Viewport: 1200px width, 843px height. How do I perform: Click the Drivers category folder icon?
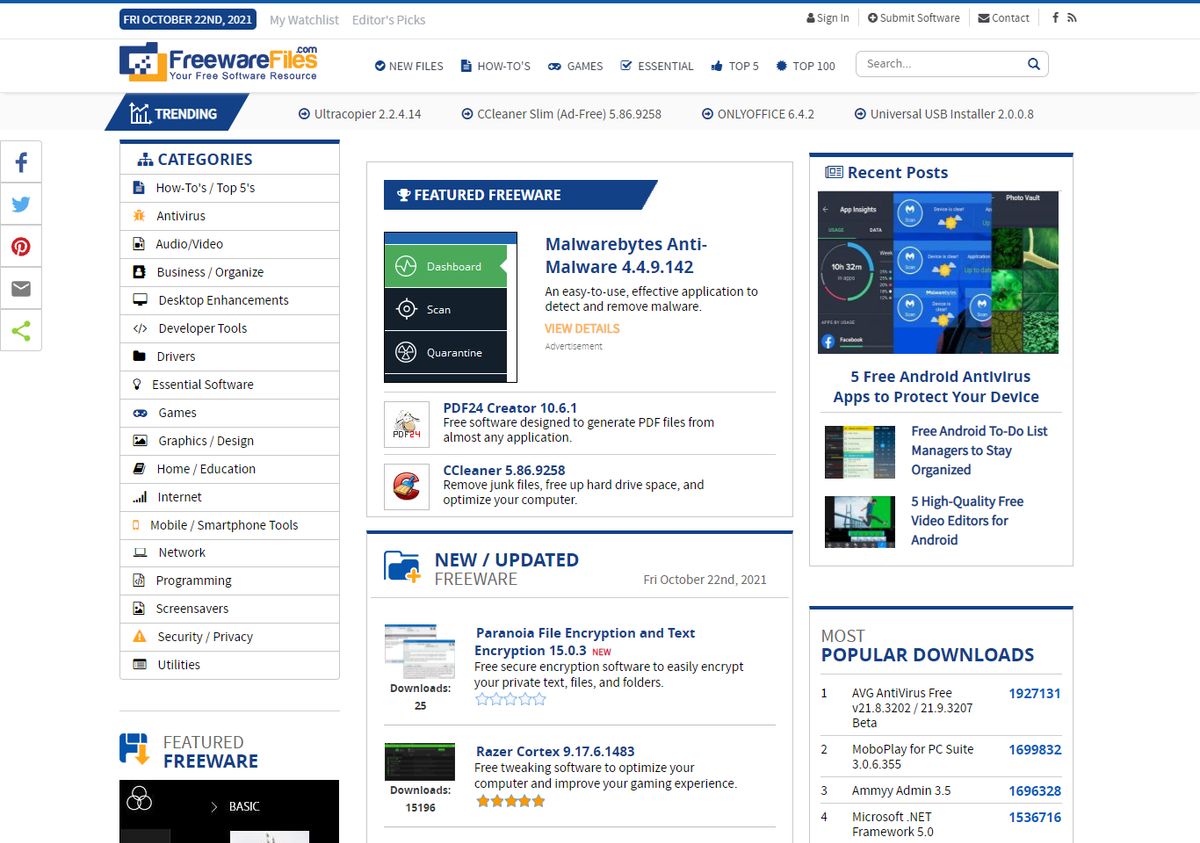139,356
